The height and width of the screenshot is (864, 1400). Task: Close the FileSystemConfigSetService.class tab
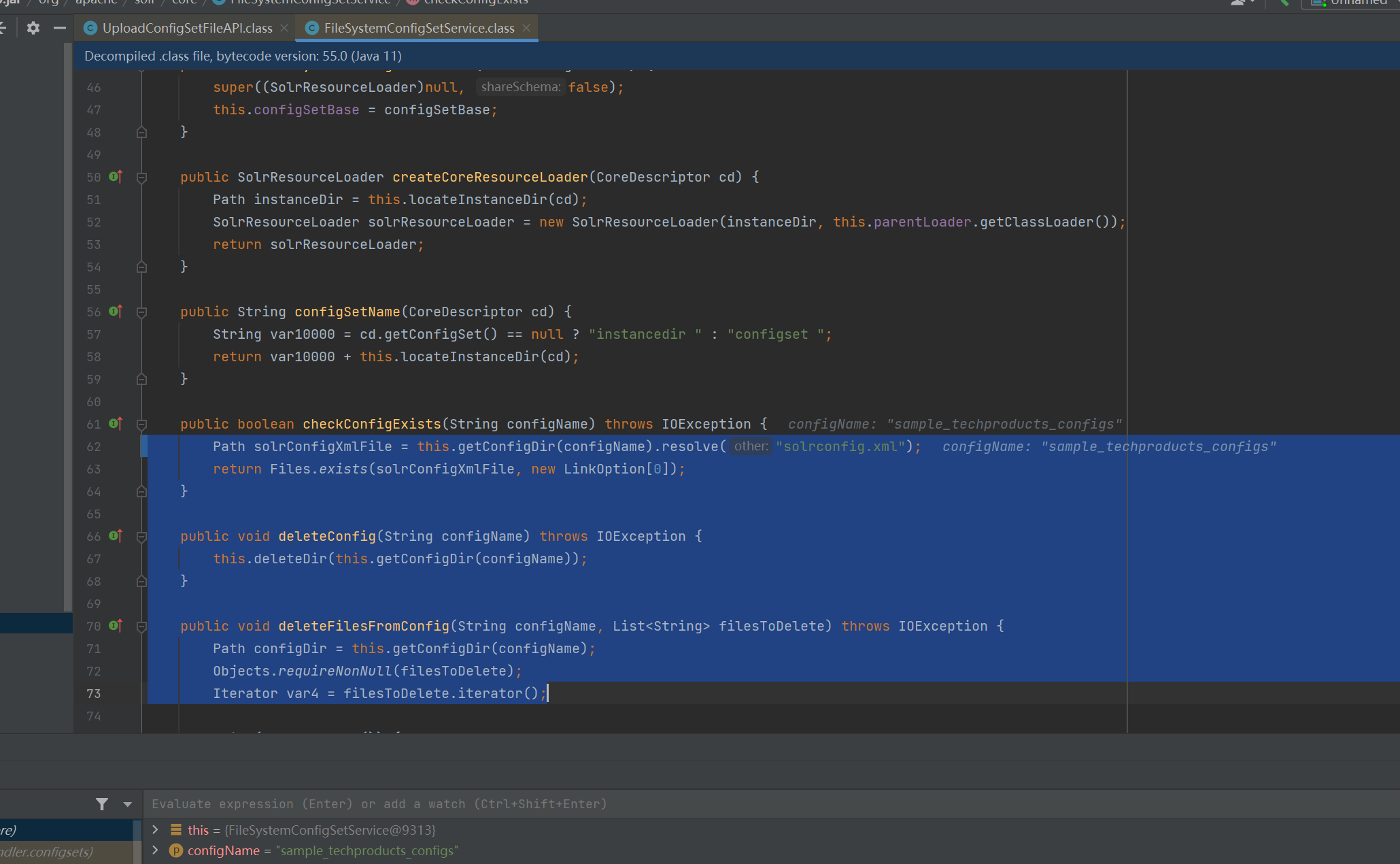coord(526,28)
